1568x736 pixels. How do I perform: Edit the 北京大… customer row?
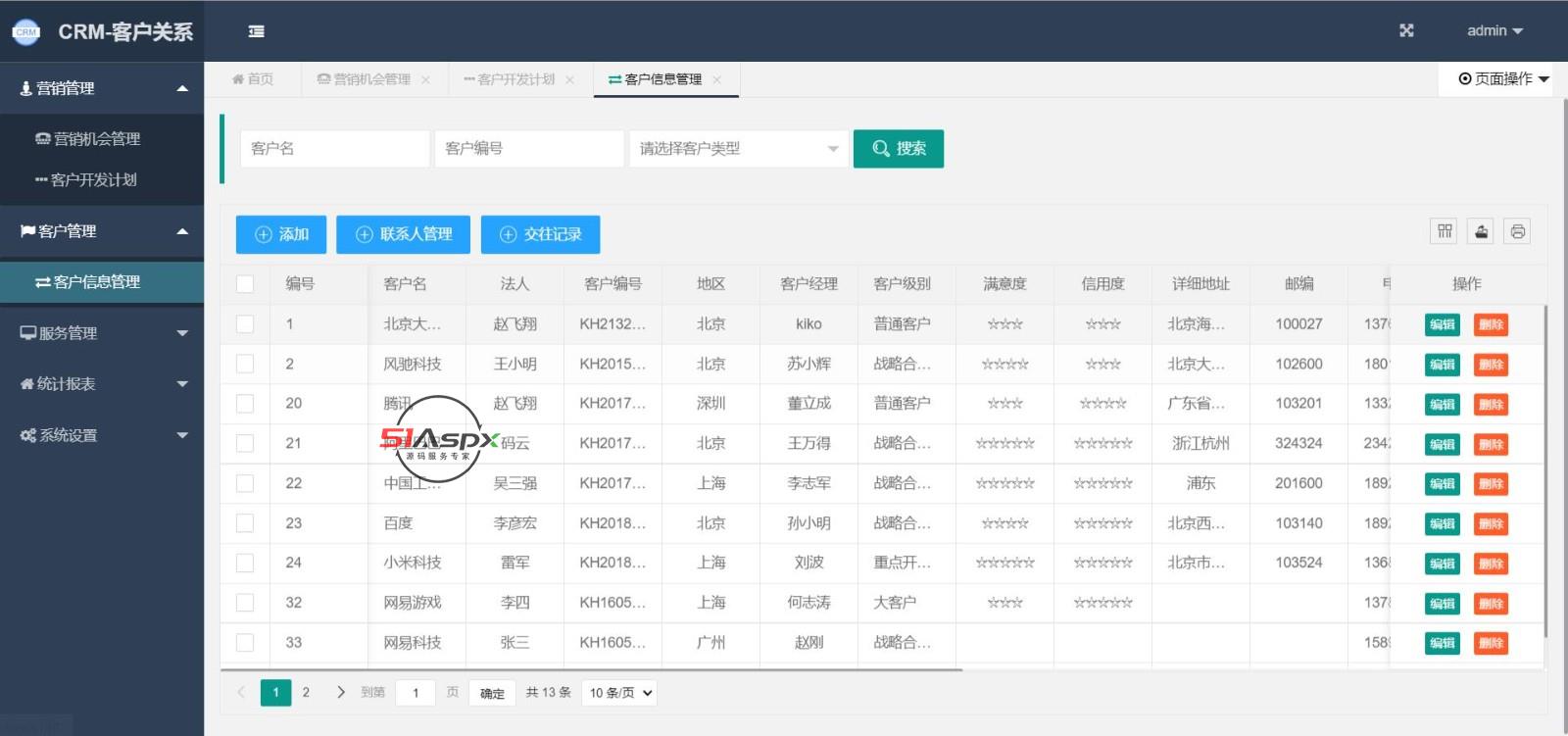(x=1443, y=324)
